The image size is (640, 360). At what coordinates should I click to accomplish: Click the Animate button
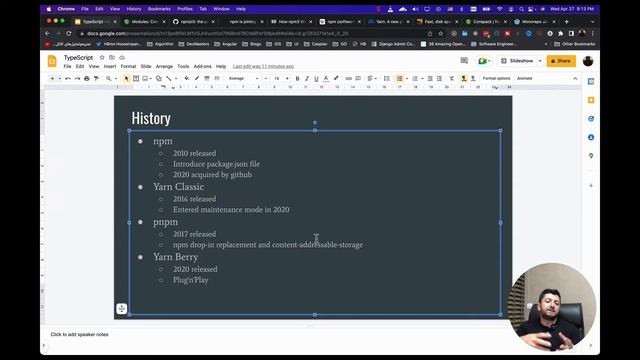click(524, 78)
